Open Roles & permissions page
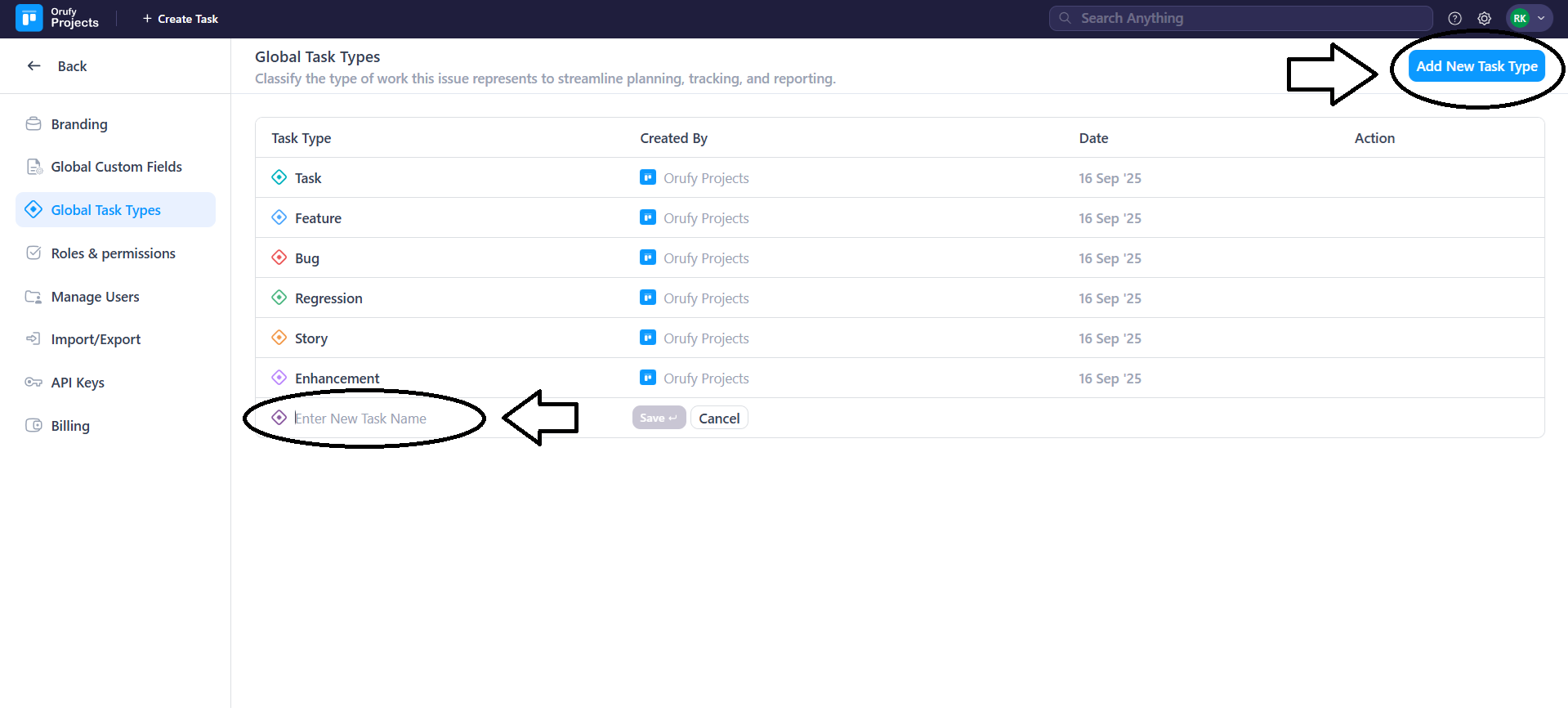This screenshot has width=1568, height=712. pos(113,253)
